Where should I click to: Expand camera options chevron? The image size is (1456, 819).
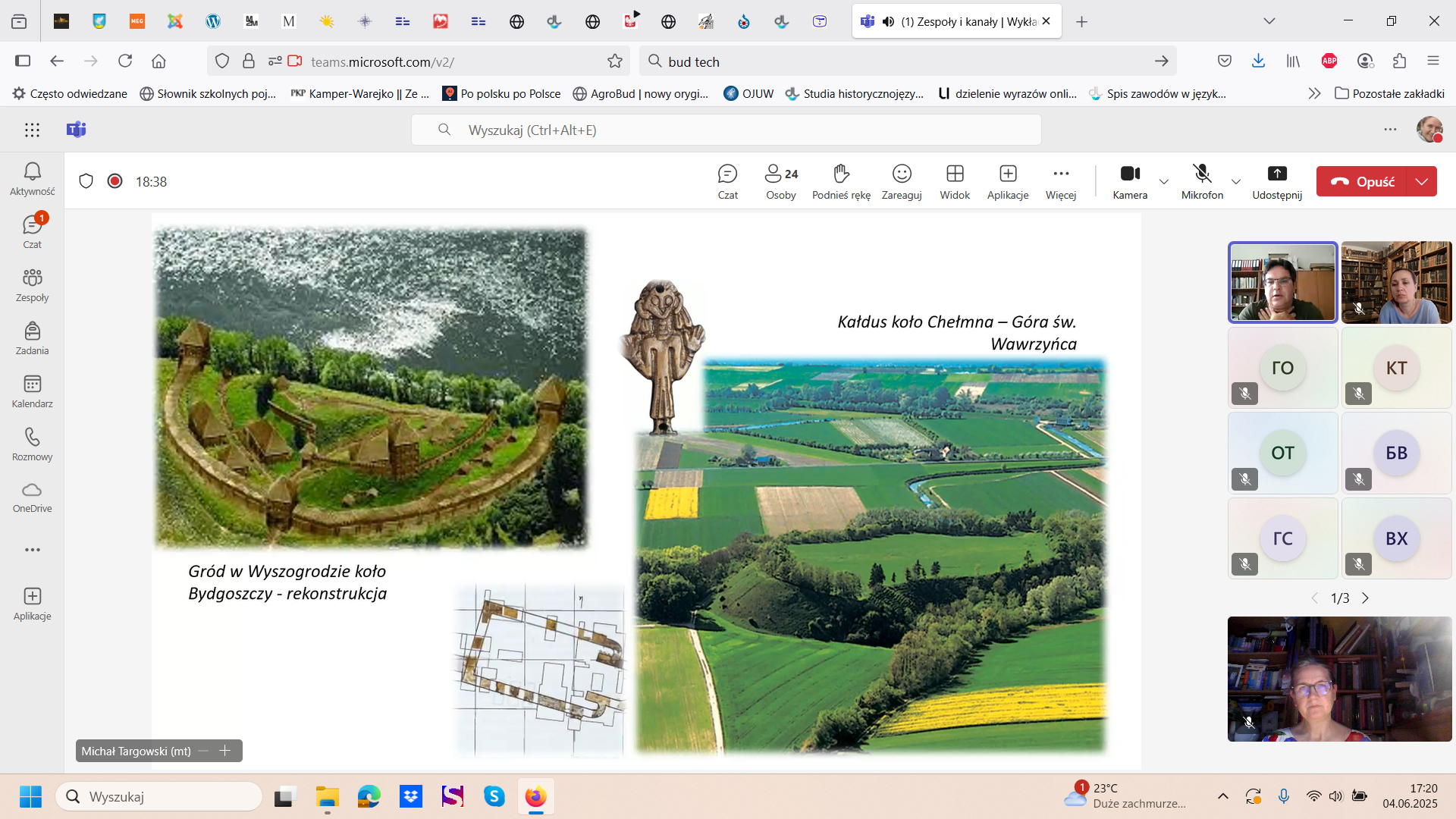(x=1164, y=181)
